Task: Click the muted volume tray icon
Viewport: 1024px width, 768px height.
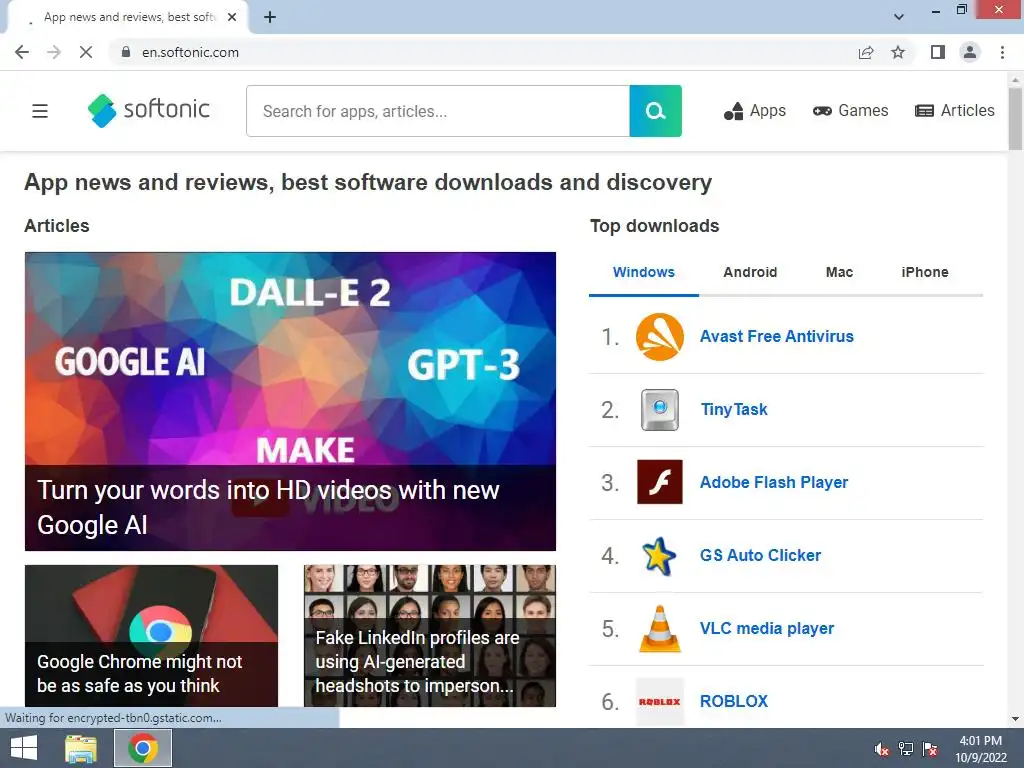Action: click(x=882, y=749)
